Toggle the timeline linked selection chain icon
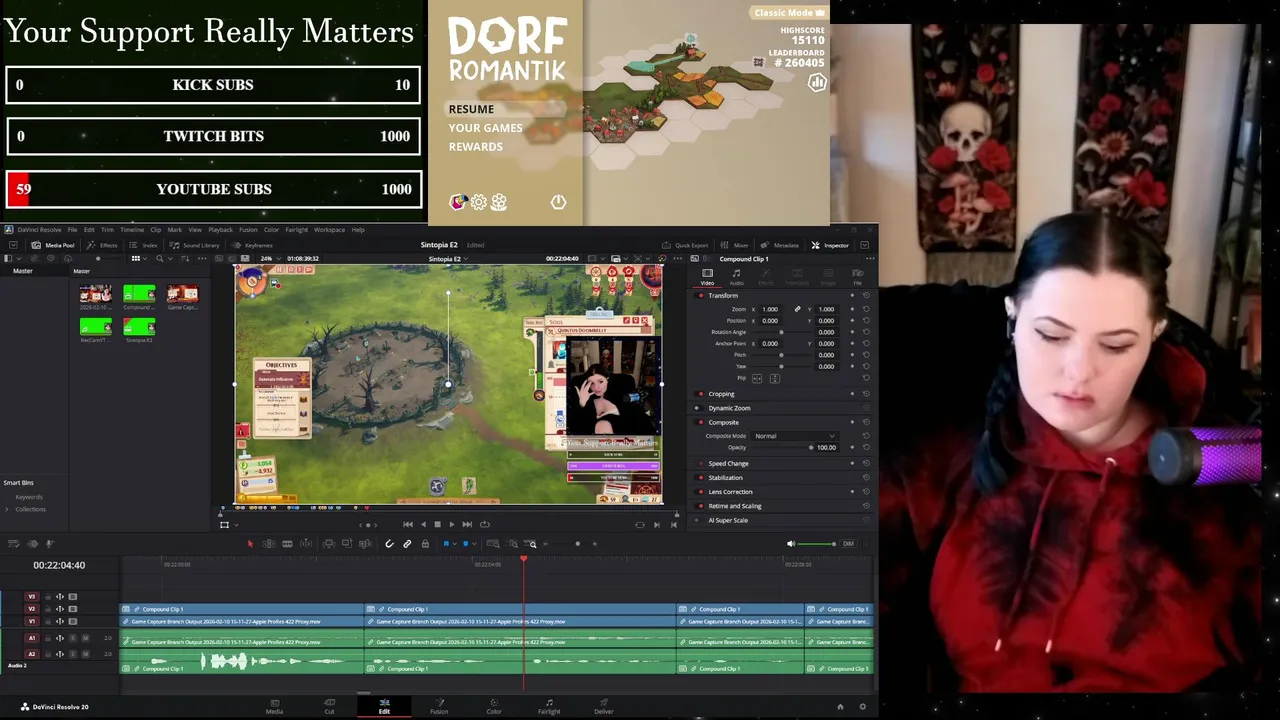 (407, 544)
